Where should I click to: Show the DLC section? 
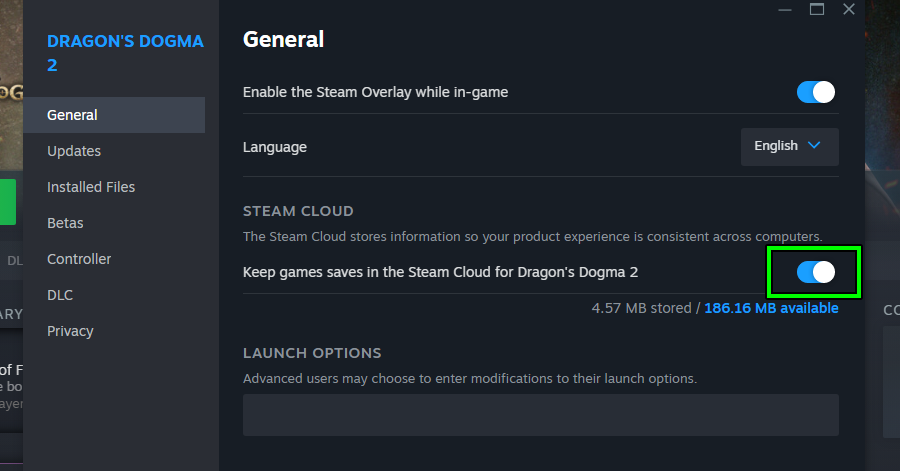point(60,295)
